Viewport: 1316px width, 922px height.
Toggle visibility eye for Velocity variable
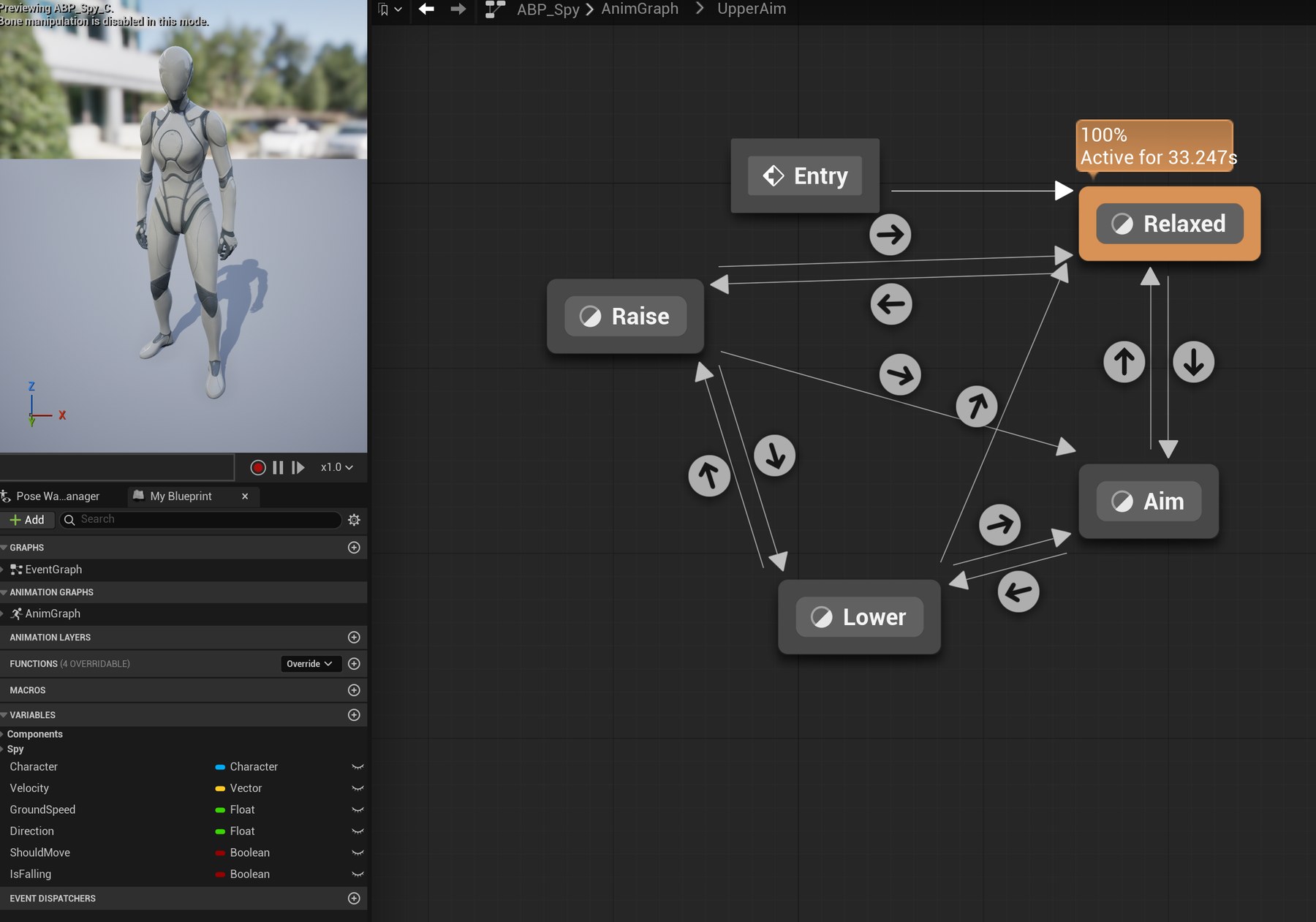(358, 788)
